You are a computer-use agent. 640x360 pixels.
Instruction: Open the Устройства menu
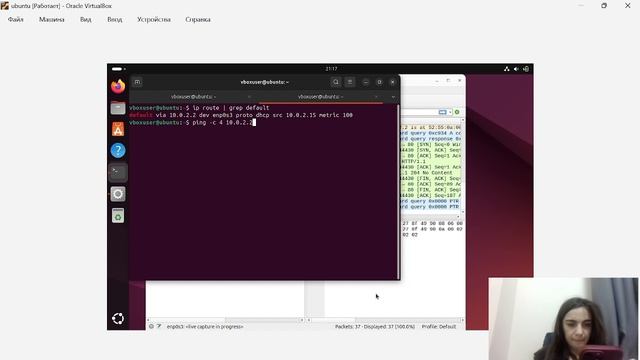tap(154, 19)
